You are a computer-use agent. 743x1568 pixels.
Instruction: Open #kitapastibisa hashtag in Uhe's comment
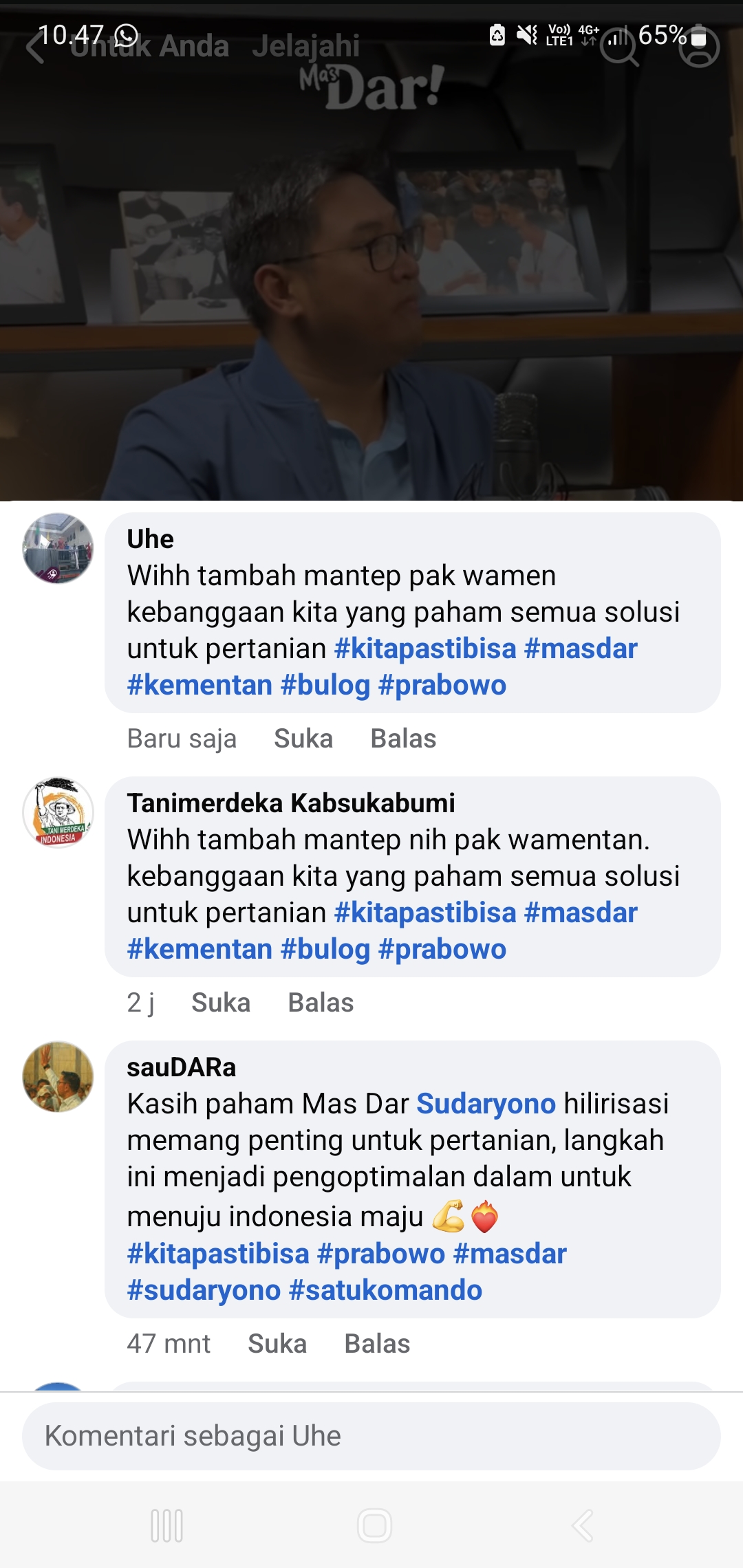tap(425, 649)
